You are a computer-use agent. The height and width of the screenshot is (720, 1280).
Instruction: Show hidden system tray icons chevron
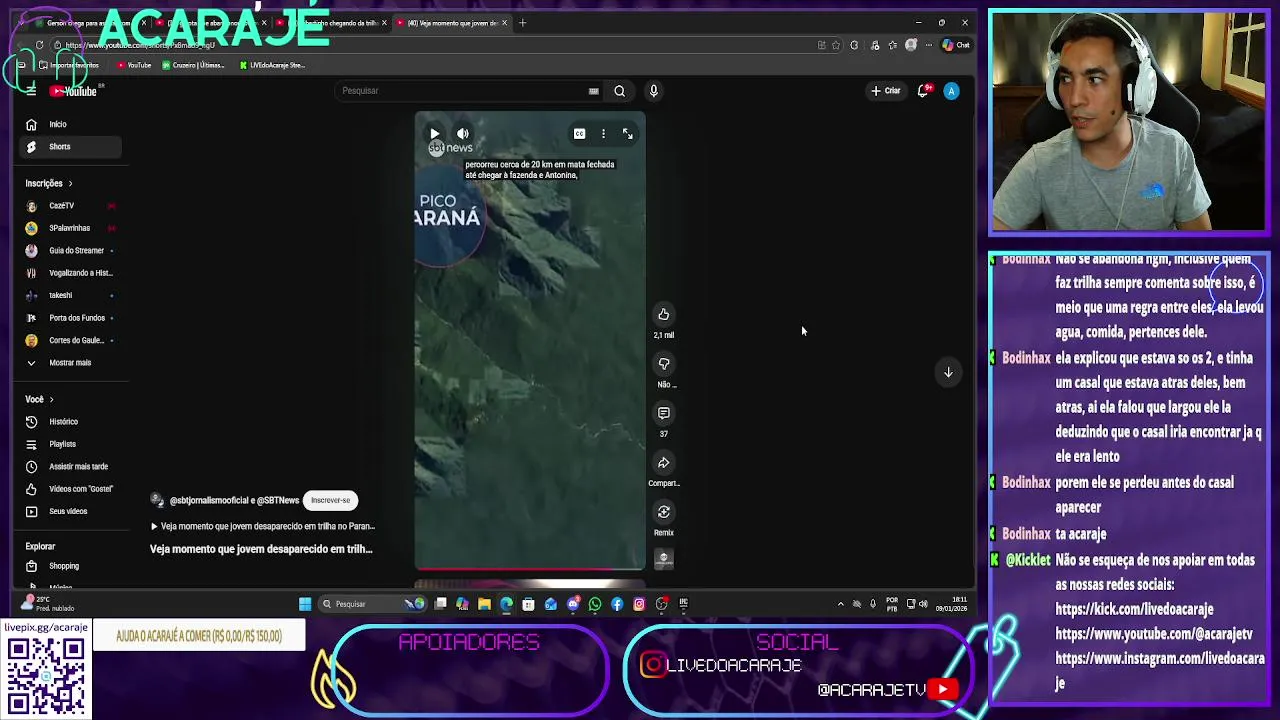coord(840,604)
